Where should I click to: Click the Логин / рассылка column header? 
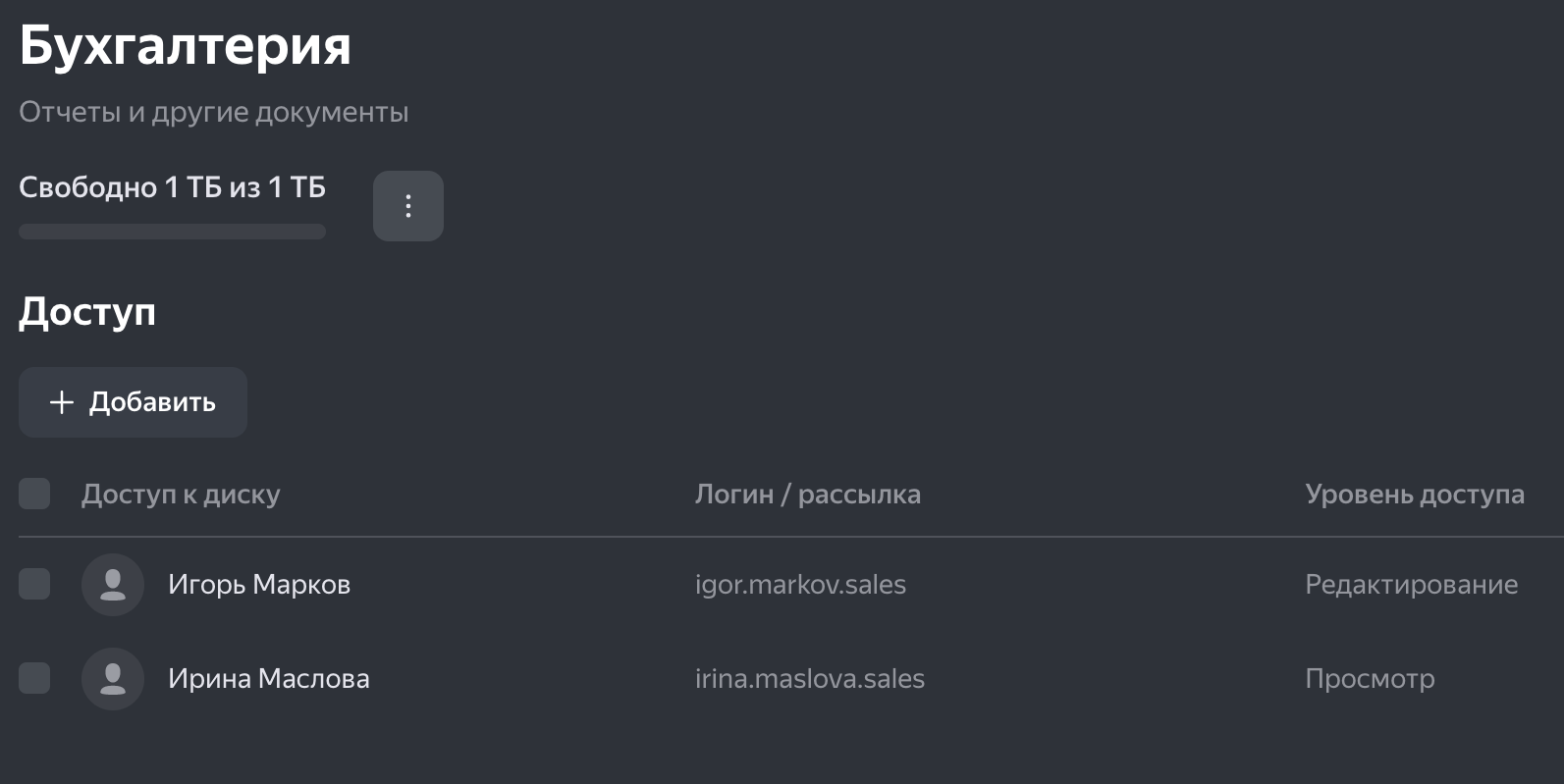coord(807,495)
